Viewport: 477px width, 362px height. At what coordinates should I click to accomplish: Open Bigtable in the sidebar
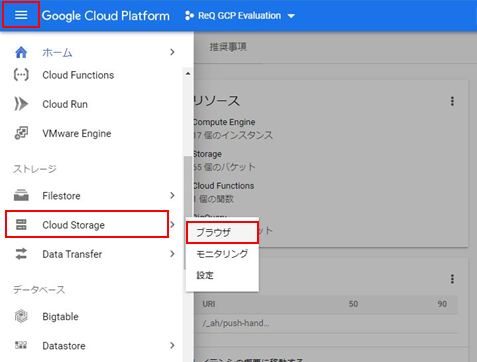(x=60, y=317)
